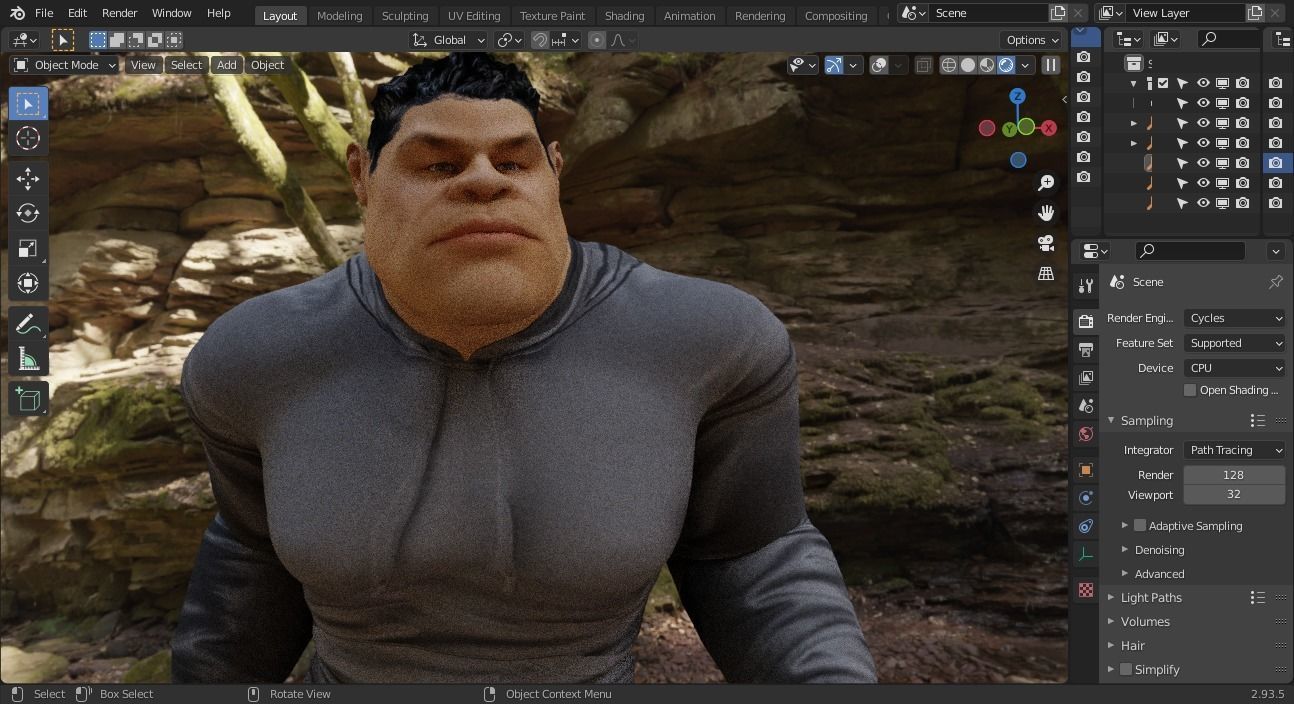Image resolution: width=1294 pixels, height=704 pixels.
Task: Click the pan view hand icon
Action: (x=1046, y=213)
